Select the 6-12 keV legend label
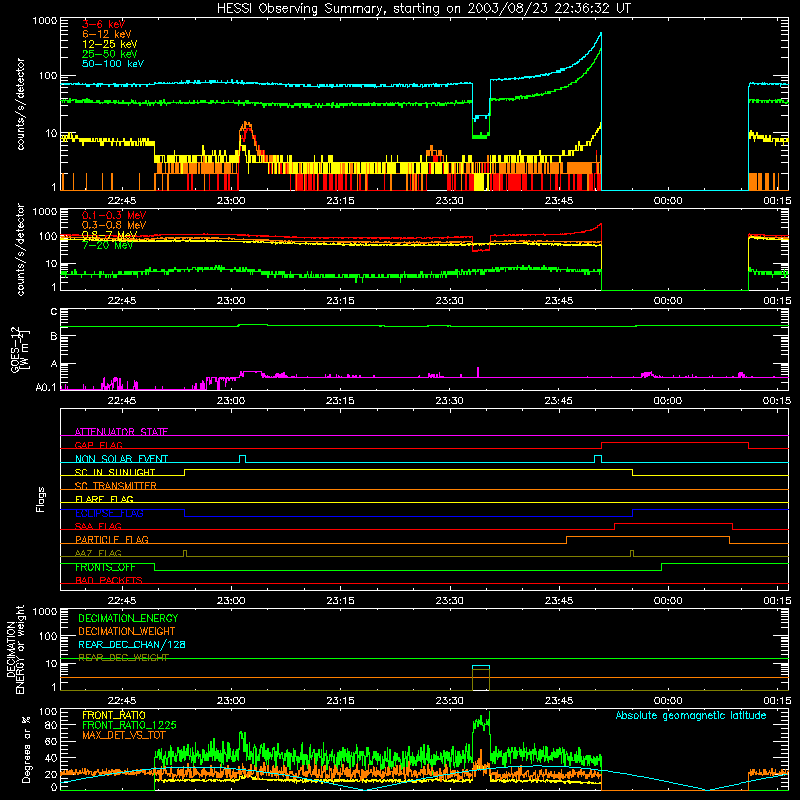This screenshot has width=800, height=800. tap(107, 34)
